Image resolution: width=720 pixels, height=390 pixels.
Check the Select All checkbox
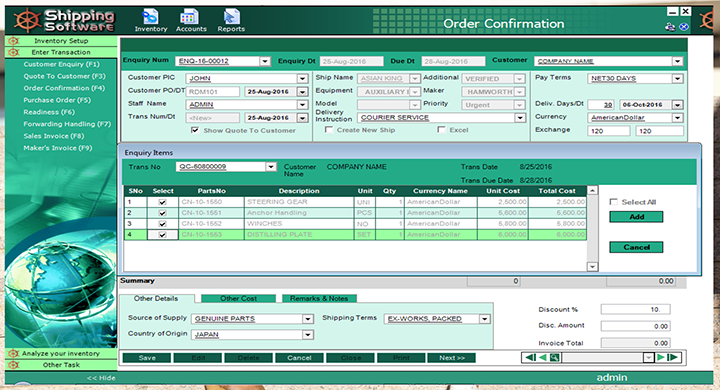tap(613, 202)
